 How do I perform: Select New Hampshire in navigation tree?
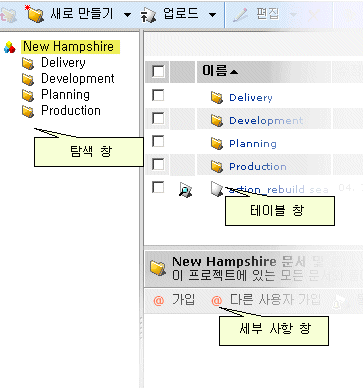click(x=70, y=47)
